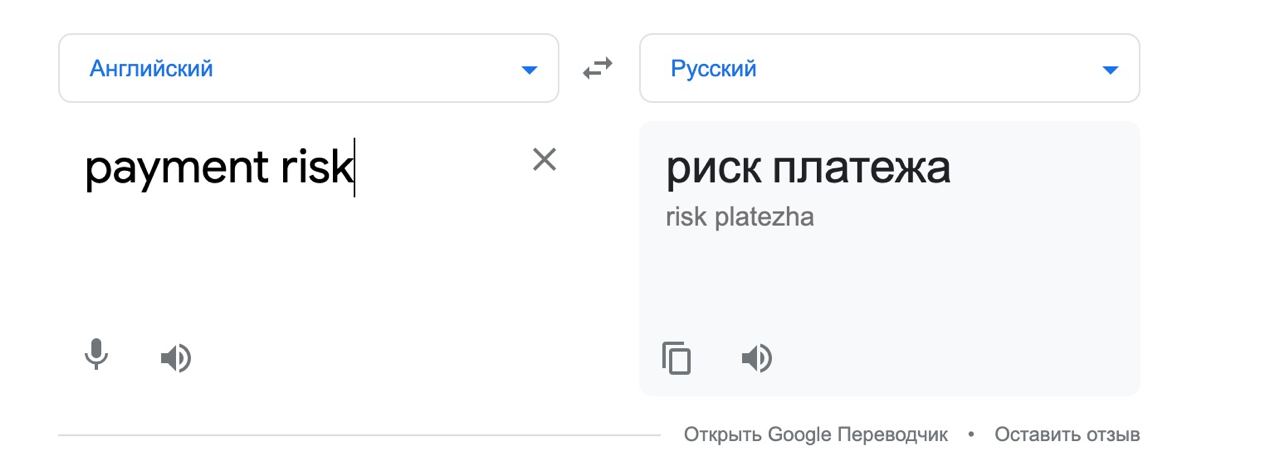Click the transliteration "risk platezha"
The image size is (1280, 471).
tap(739, 217)
